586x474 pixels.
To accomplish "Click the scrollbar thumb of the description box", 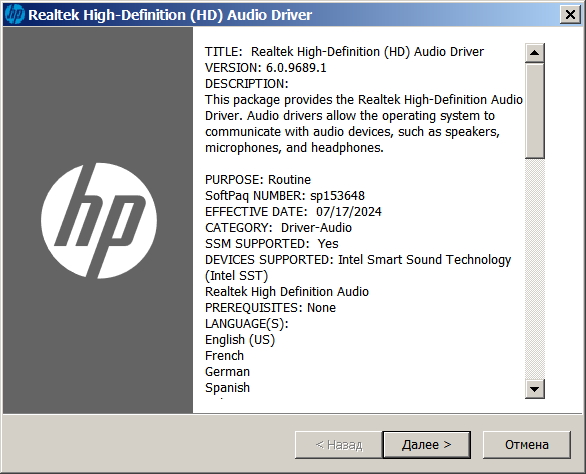I will pyautogui.click(x=534, y=111).
